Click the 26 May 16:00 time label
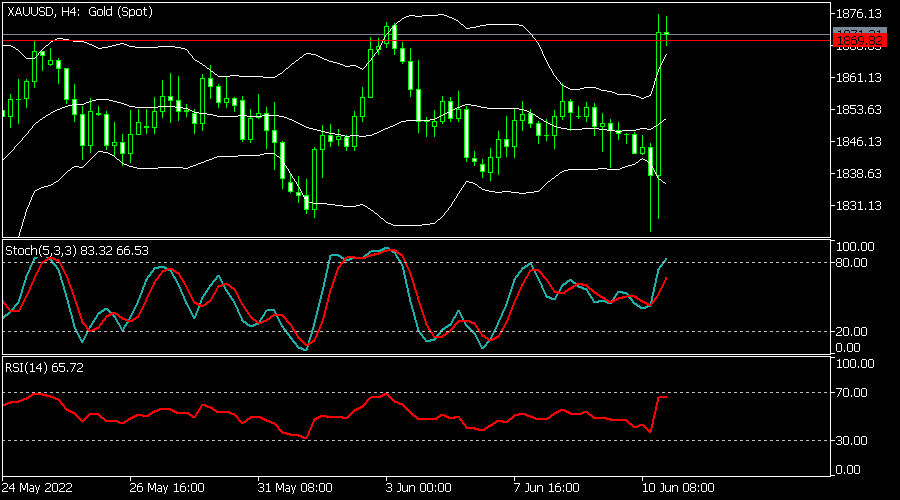900x500 pixels. point(167,488)
